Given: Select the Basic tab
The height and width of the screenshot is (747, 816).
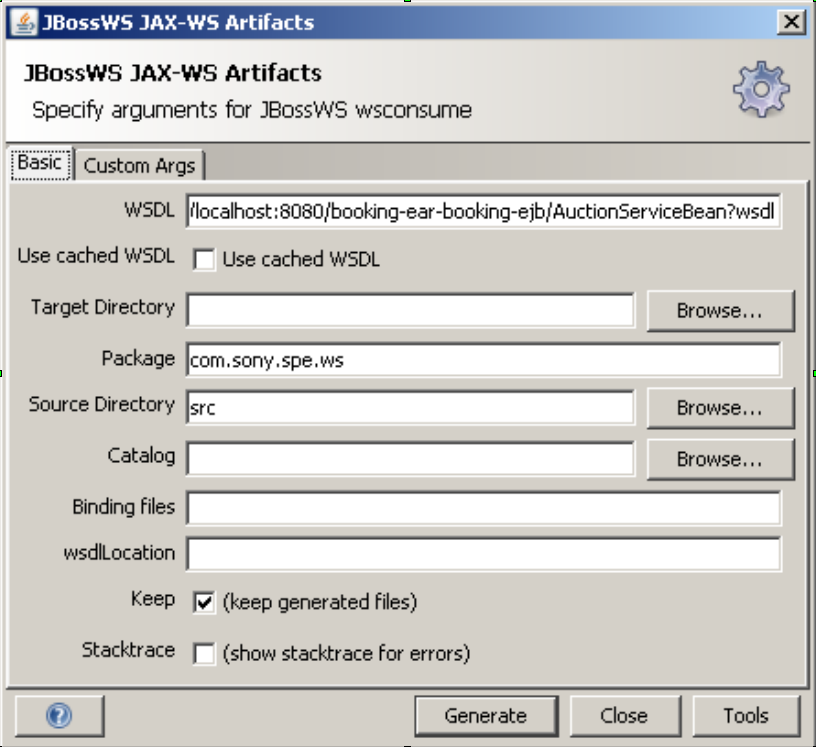Looking at the screenshot, I should pos(40,163).
